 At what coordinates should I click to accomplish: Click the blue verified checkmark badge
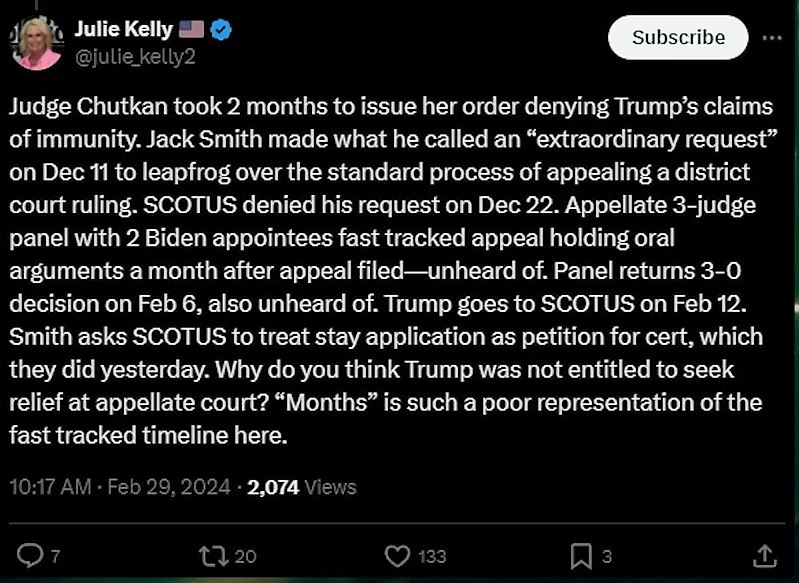click(221, 30)
